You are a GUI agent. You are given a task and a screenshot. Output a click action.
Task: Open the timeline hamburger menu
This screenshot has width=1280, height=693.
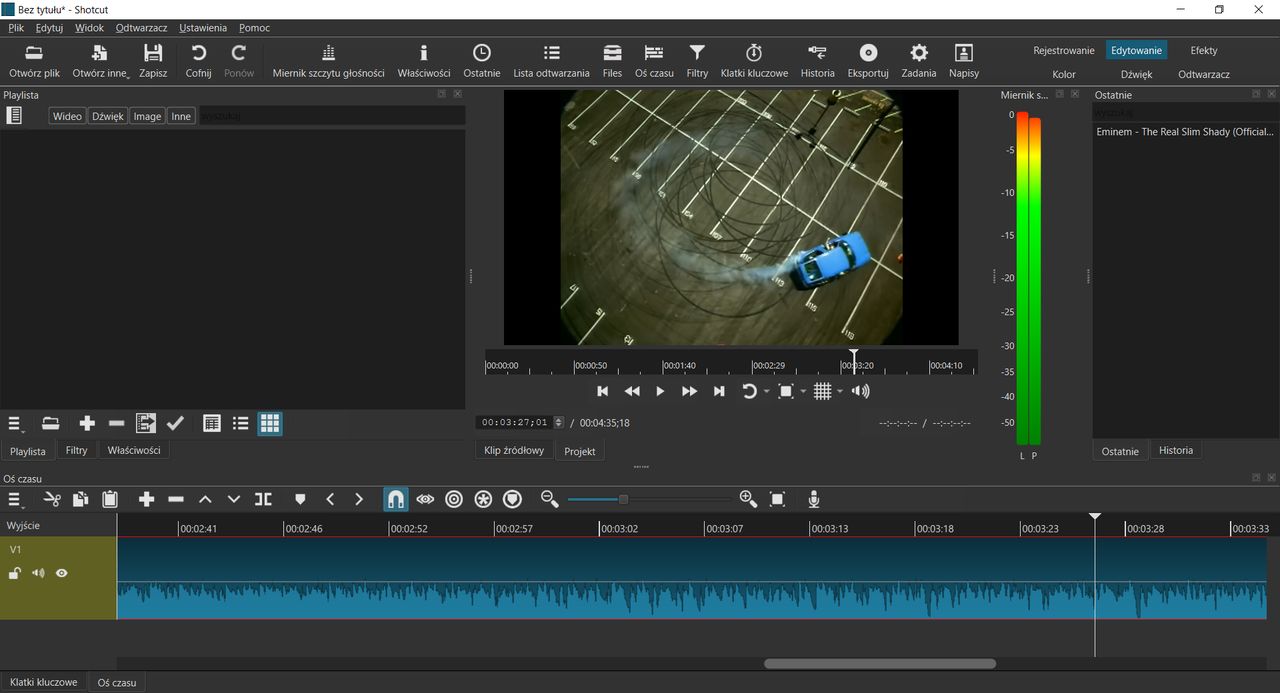click(15, 499)
